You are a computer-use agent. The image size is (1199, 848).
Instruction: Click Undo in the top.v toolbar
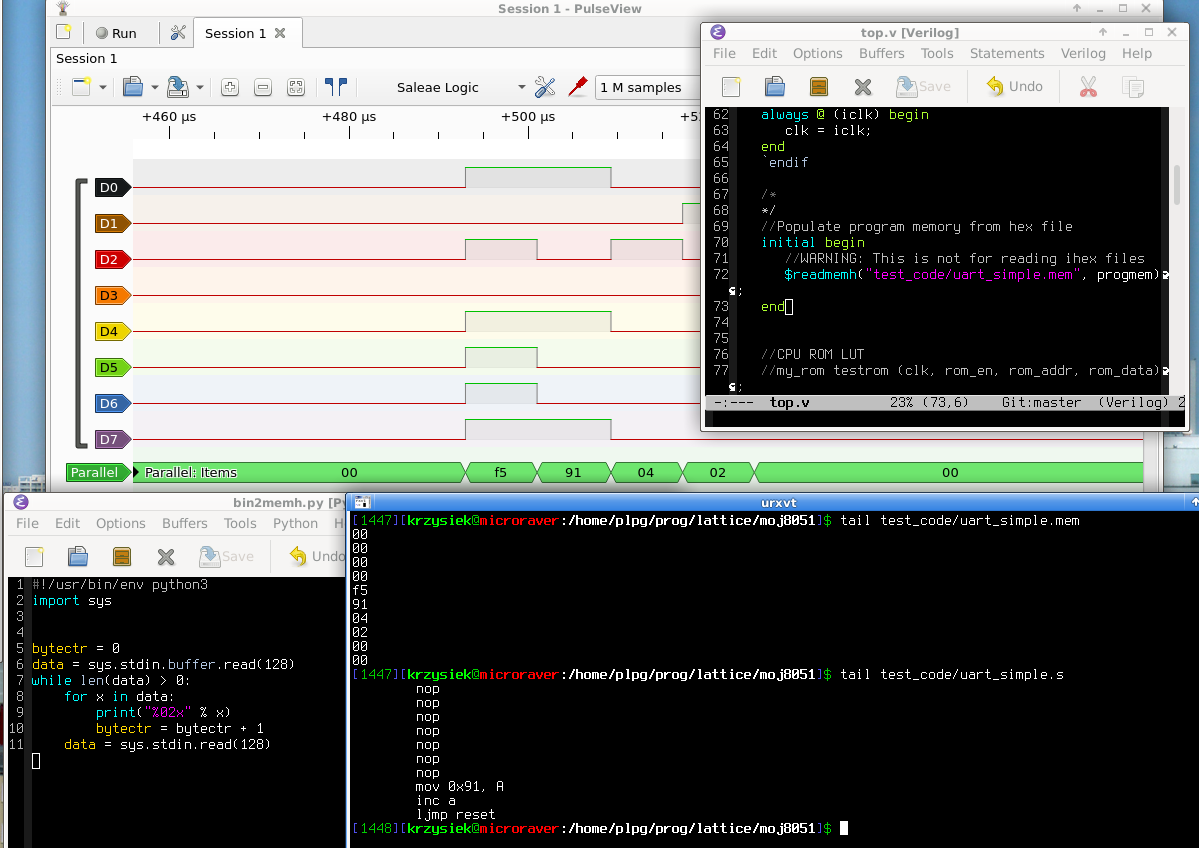1015,87
